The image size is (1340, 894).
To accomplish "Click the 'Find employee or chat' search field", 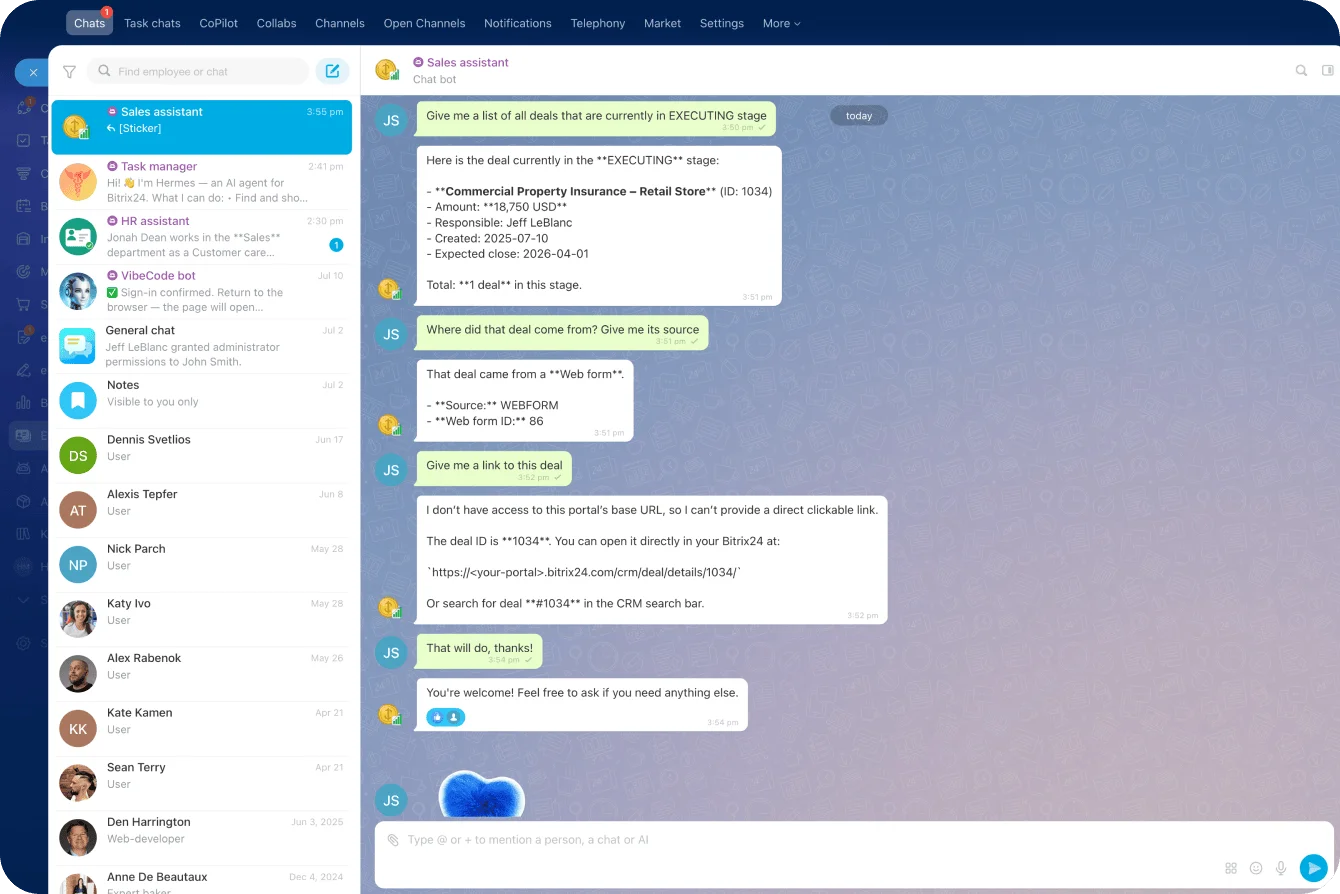I will (x=198, y=71).
